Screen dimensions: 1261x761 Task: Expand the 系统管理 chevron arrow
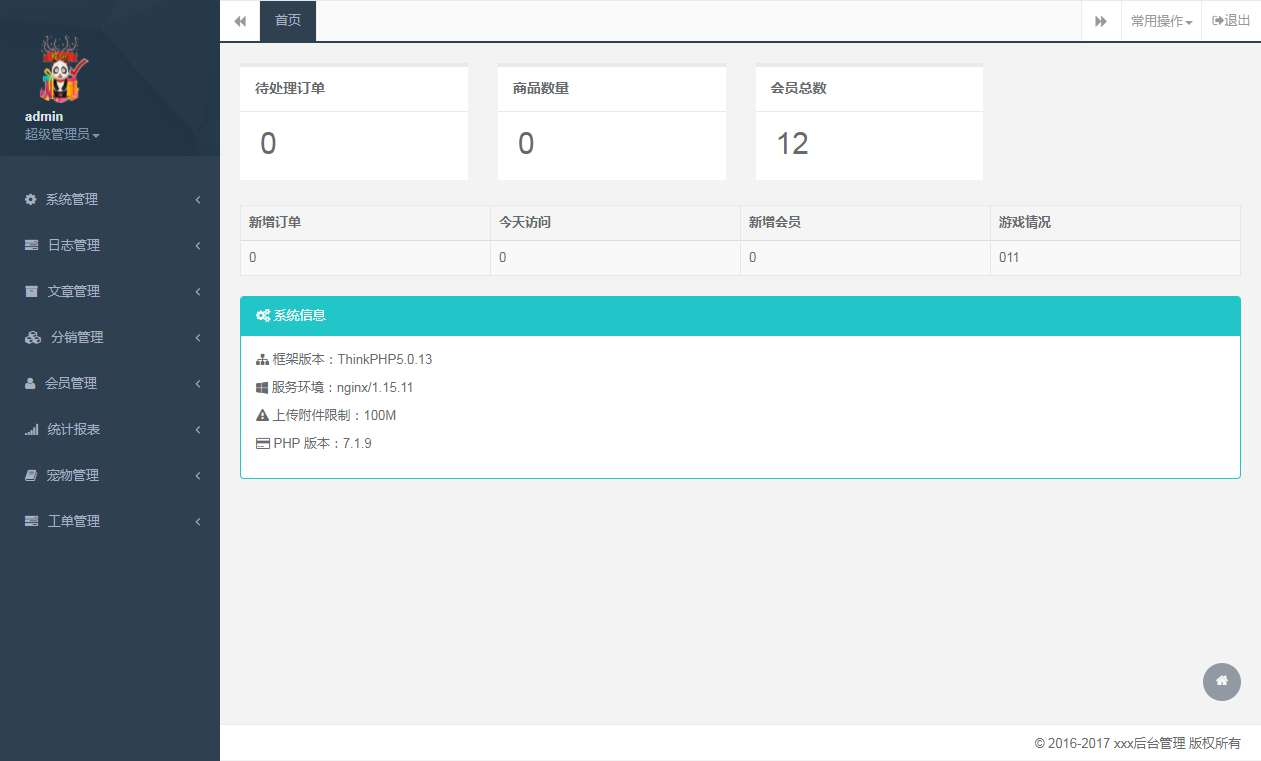(x=198, y=199)
